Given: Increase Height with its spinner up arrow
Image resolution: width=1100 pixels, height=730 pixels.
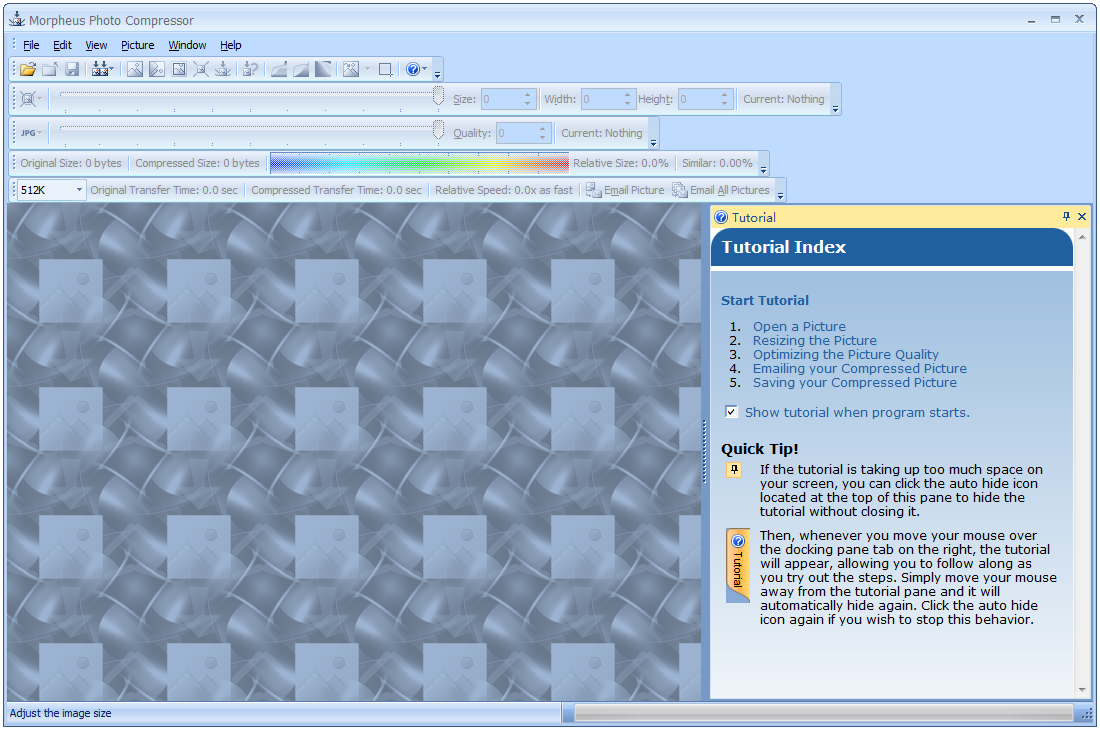Looking at the screenshot, I should 725,95.
